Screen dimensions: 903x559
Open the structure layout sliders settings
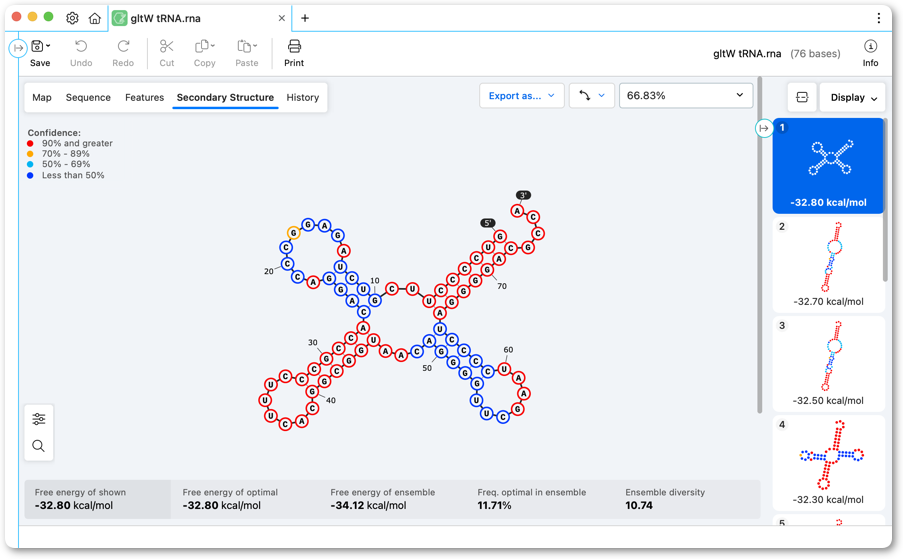pyautogui.click(x=39, y=419)
